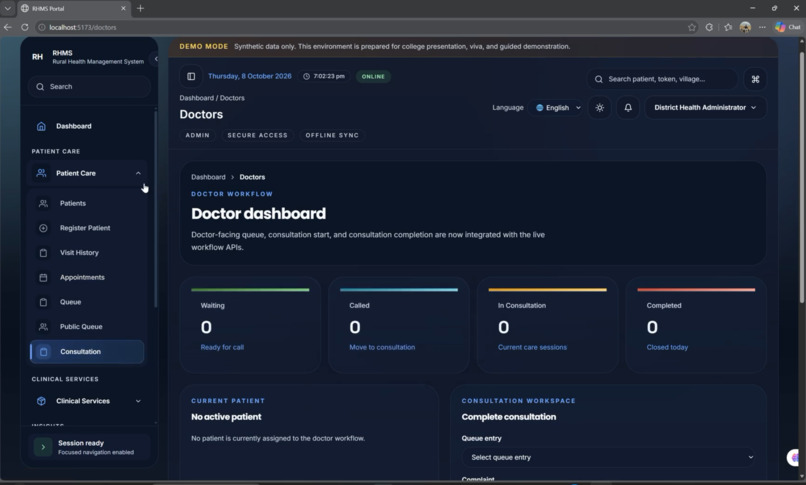The width and height of the screenshot is (806, 485).
Task: Click the Appointments calendar icon
Action: (x=44, y=277)
